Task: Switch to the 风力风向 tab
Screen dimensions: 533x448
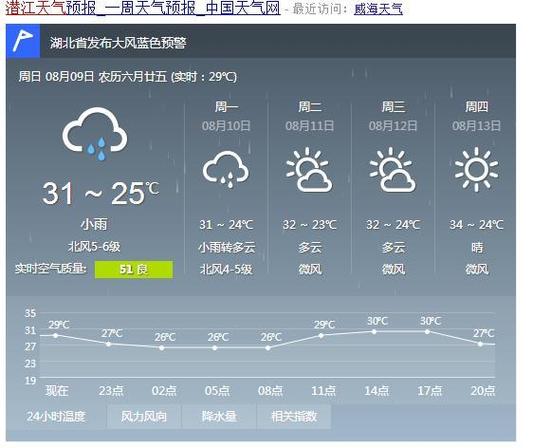Action: point(144,416)
